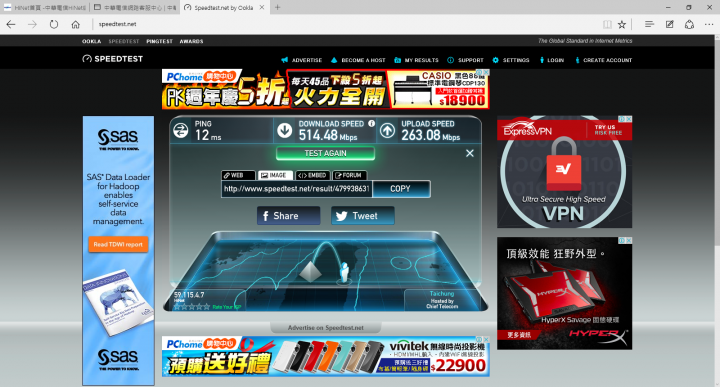720x387 pixels.
Task: Click the ping arrows icon
Action: (x=180, y=130)
